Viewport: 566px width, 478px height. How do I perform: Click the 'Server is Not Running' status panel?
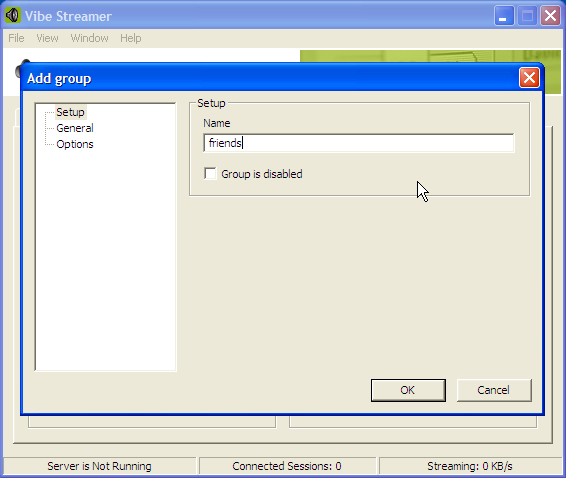100,466
